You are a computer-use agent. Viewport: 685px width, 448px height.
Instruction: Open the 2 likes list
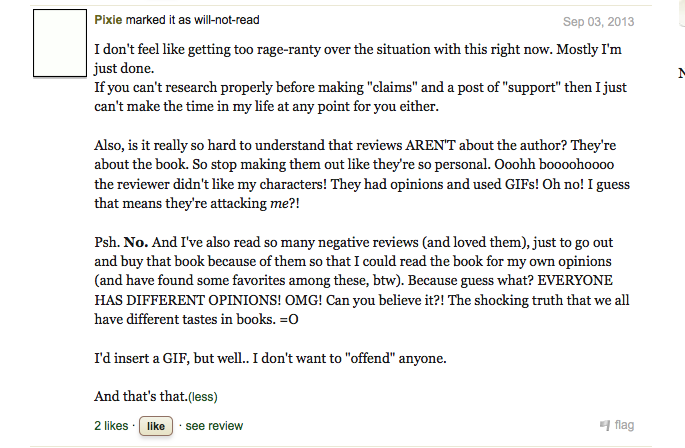pos(111,426)
